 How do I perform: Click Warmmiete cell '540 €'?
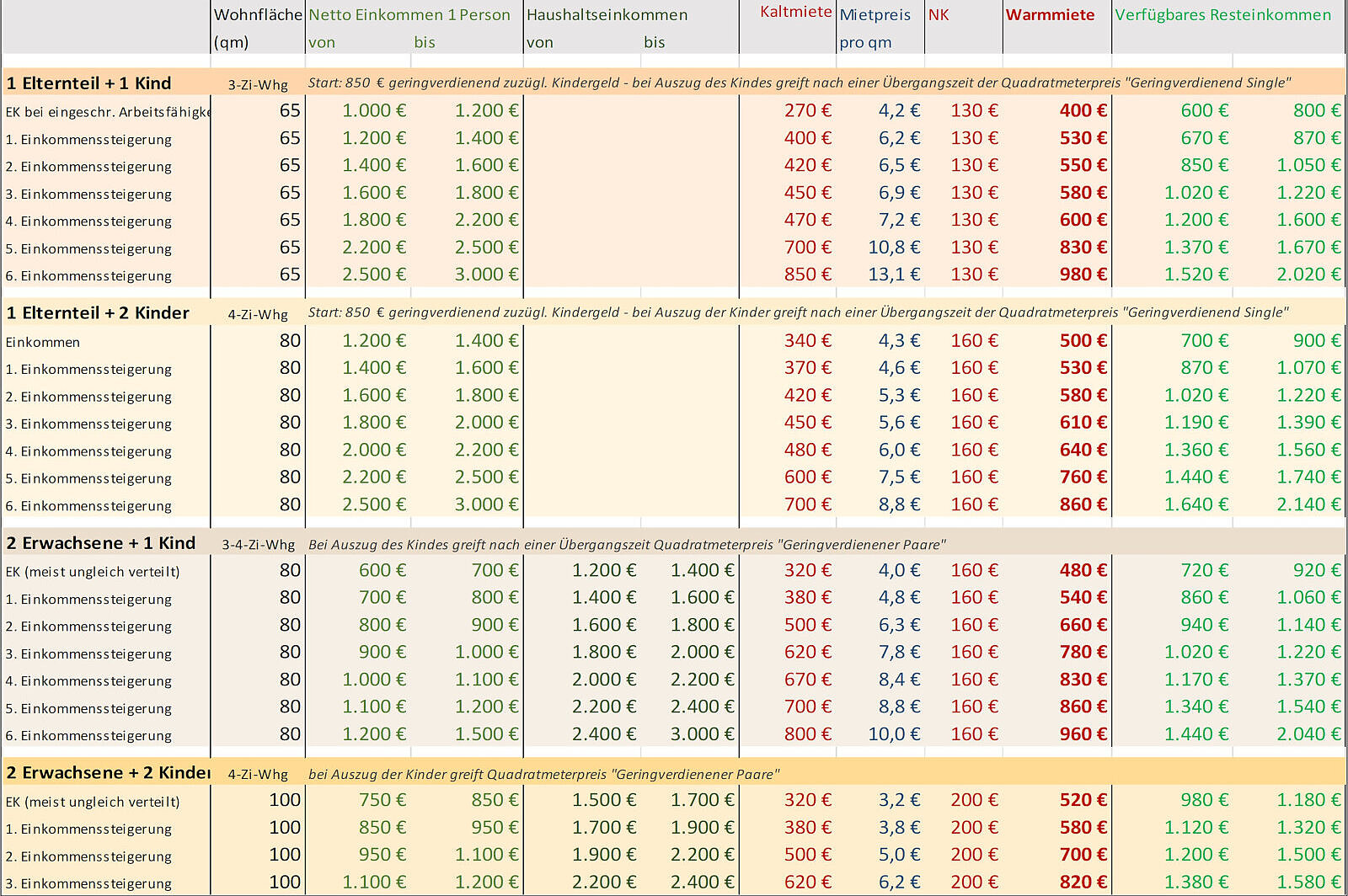click(x=1083, y=597)
